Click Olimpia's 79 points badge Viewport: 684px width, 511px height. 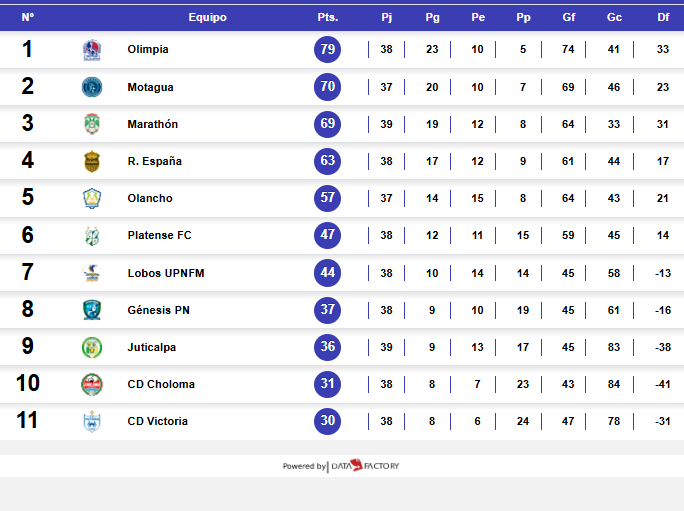point(328,50)
